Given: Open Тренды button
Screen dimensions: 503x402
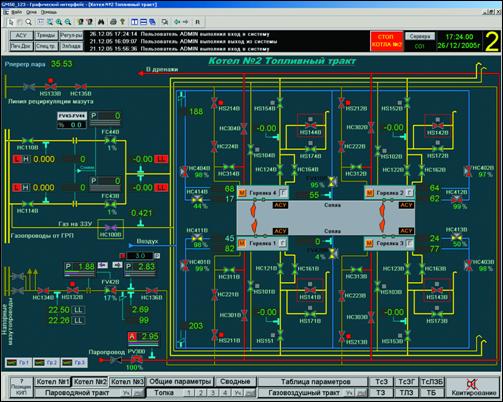Looking at the screenshot, I should [x=46, y=35].
